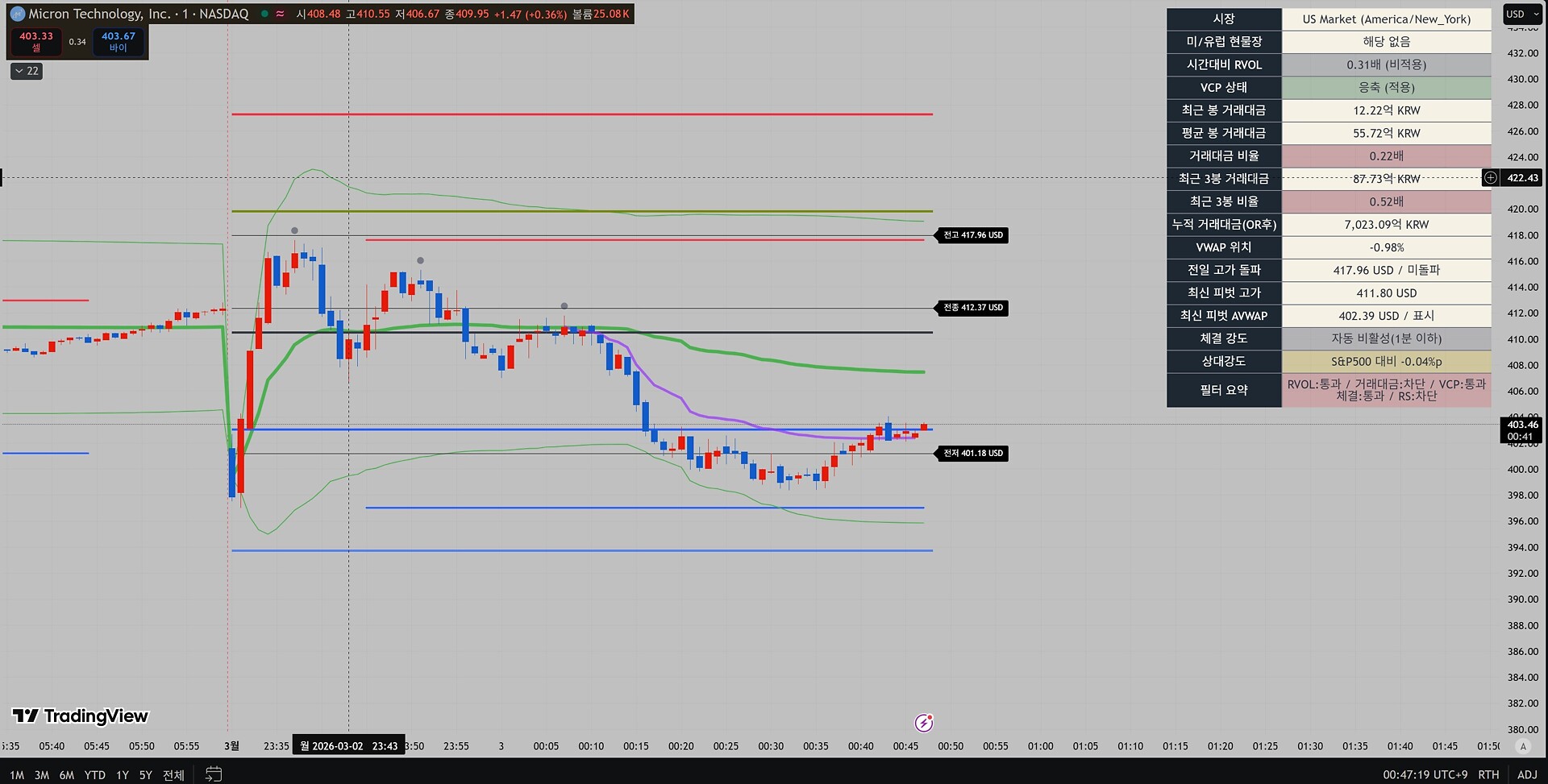
Task: Click the Micron Technology symbol logo icon
Action: (x=17, y=14)
